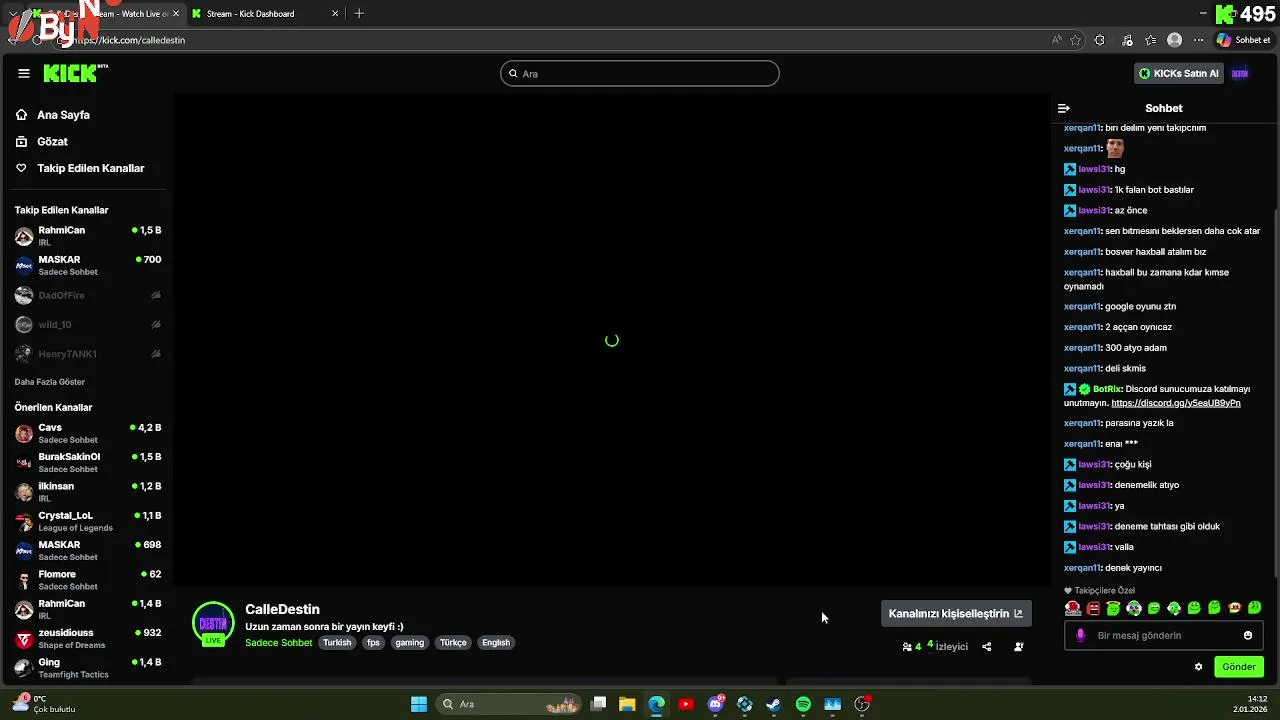Open MASKAR followed channel with 700 viewers
The height and width of the screenshot is (720, 1280).
(x=88, y=265)
